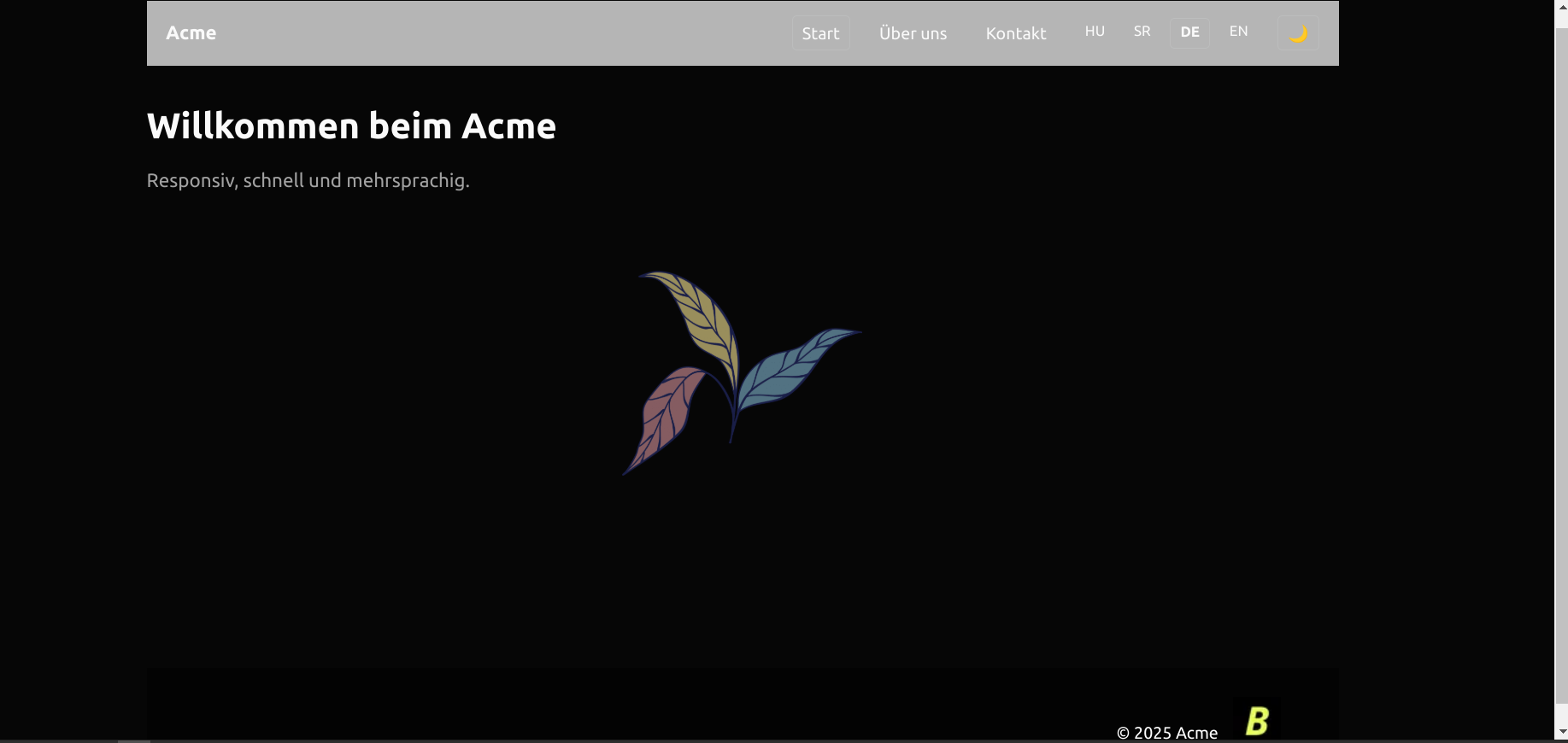Click the vertical scrollbar track below the thumb
The width and height of the screenshot is (1568, 743).
[x=1561, y=714]
